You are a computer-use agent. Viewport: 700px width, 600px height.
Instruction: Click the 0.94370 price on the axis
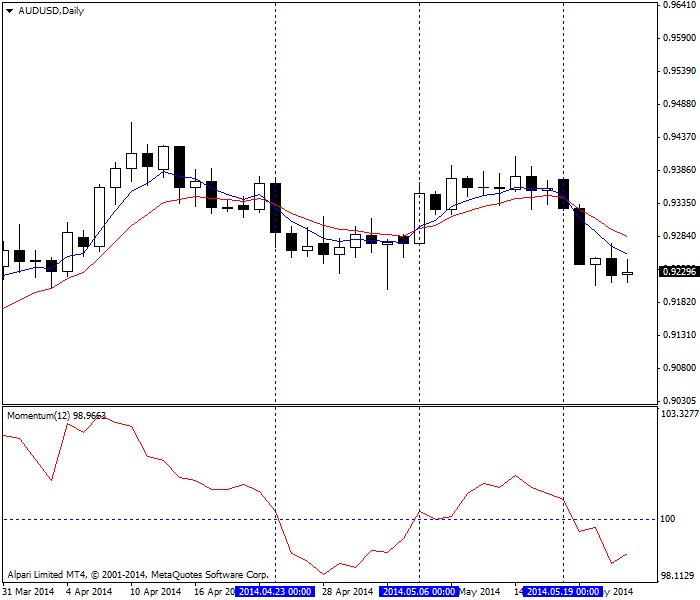tap(678, 137)
